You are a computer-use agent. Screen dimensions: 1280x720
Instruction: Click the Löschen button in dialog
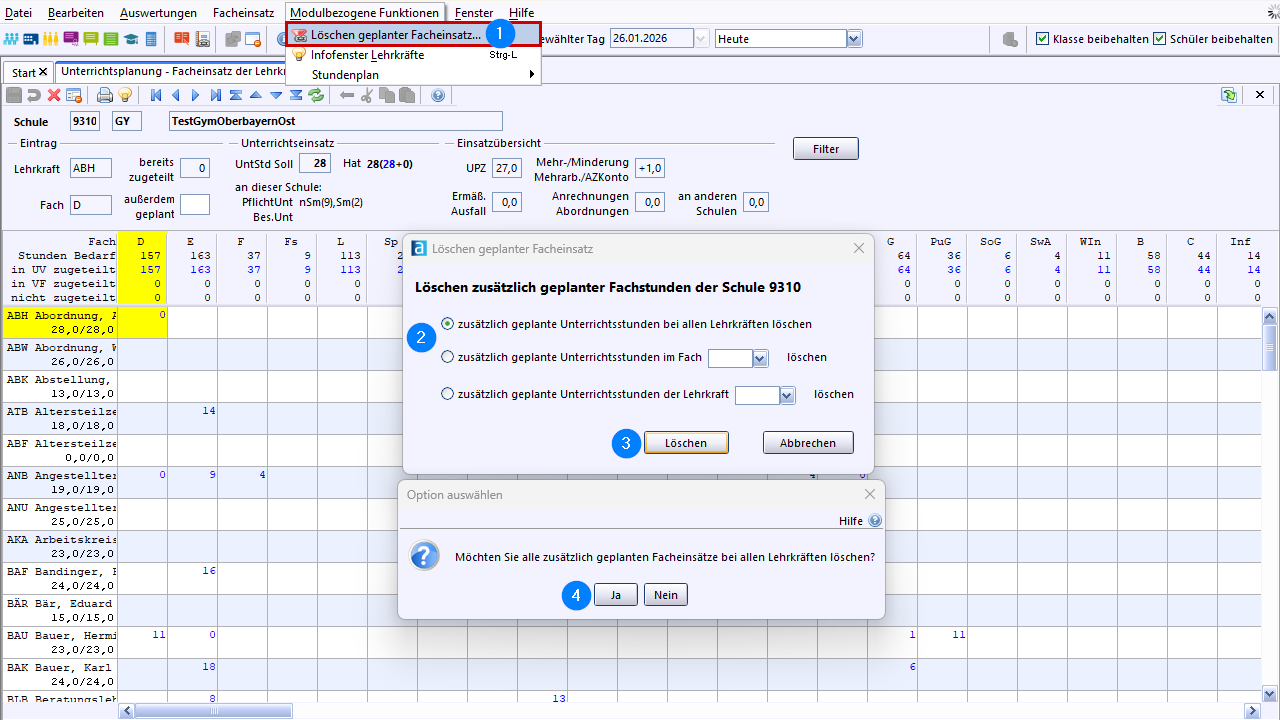click(686, 443)
